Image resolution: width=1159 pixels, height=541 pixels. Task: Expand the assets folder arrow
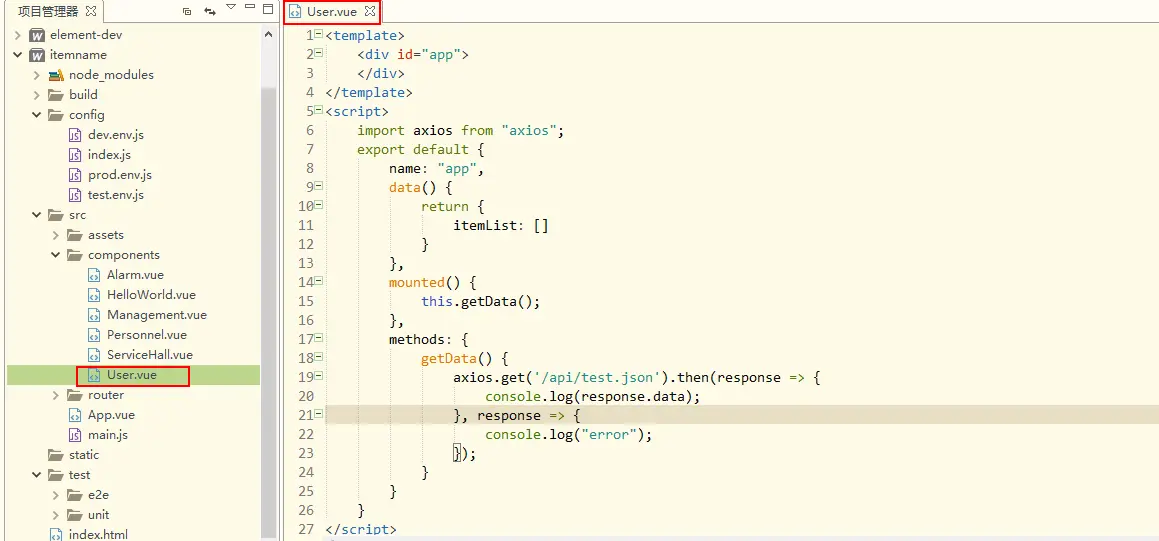click(x=55, y=235)
